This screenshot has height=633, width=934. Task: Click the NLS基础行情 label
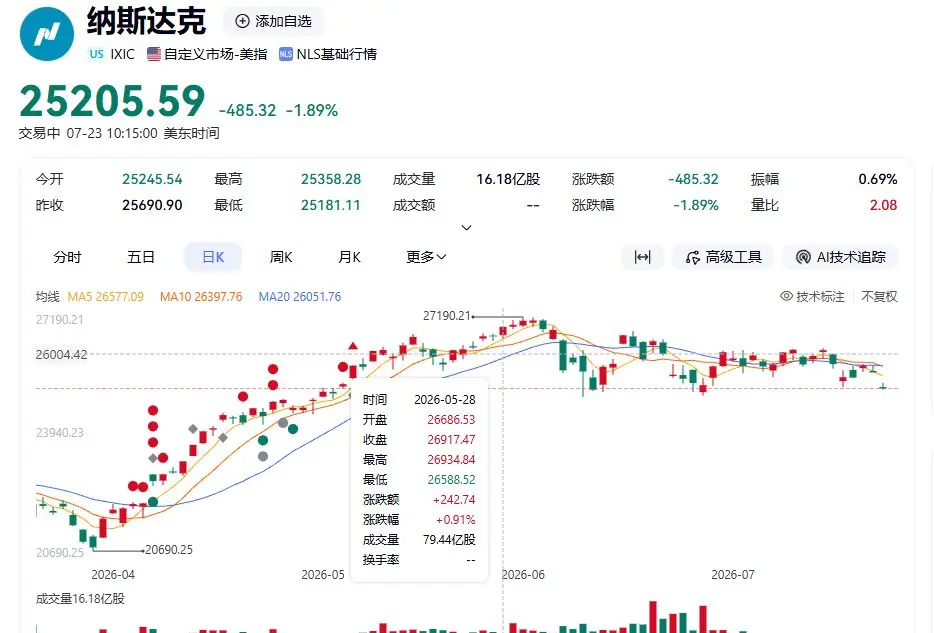point(337,54)
